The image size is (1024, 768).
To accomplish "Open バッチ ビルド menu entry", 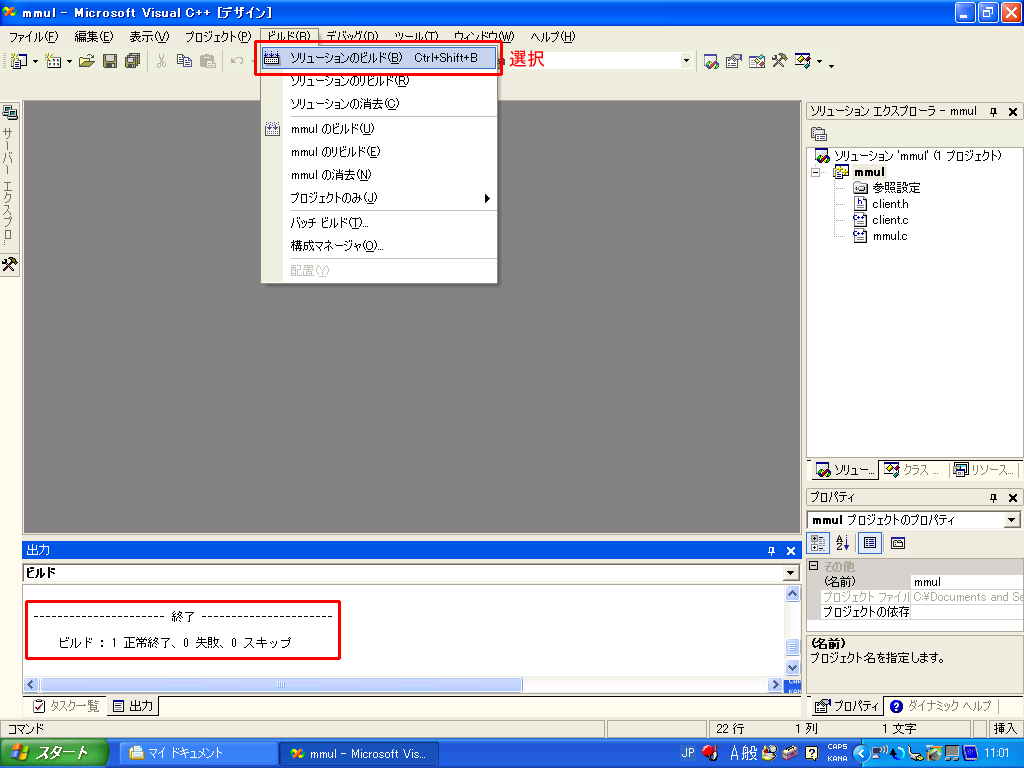I will coord(379,223).
